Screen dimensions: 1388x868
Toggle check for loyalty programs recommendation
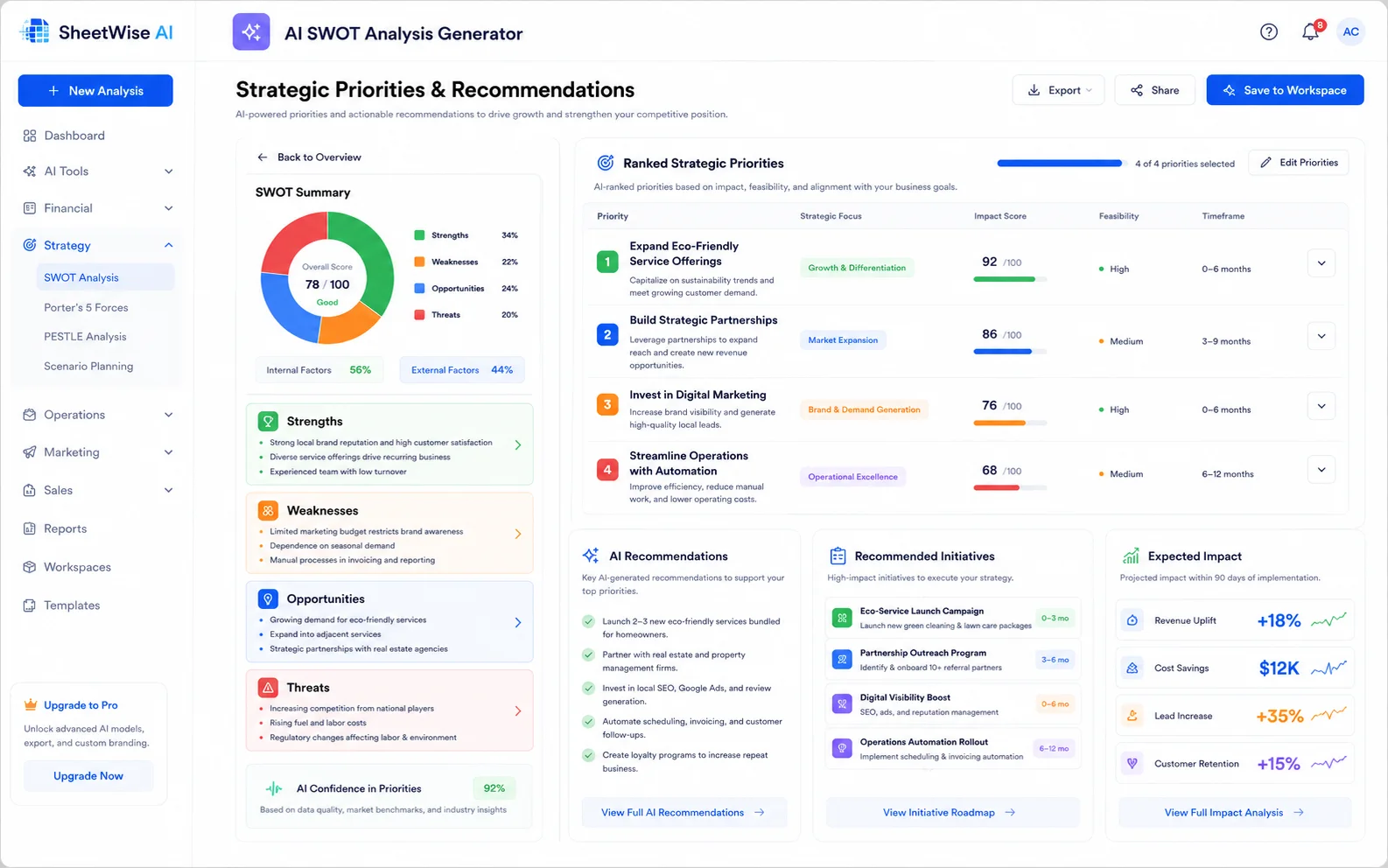point(589,755)
